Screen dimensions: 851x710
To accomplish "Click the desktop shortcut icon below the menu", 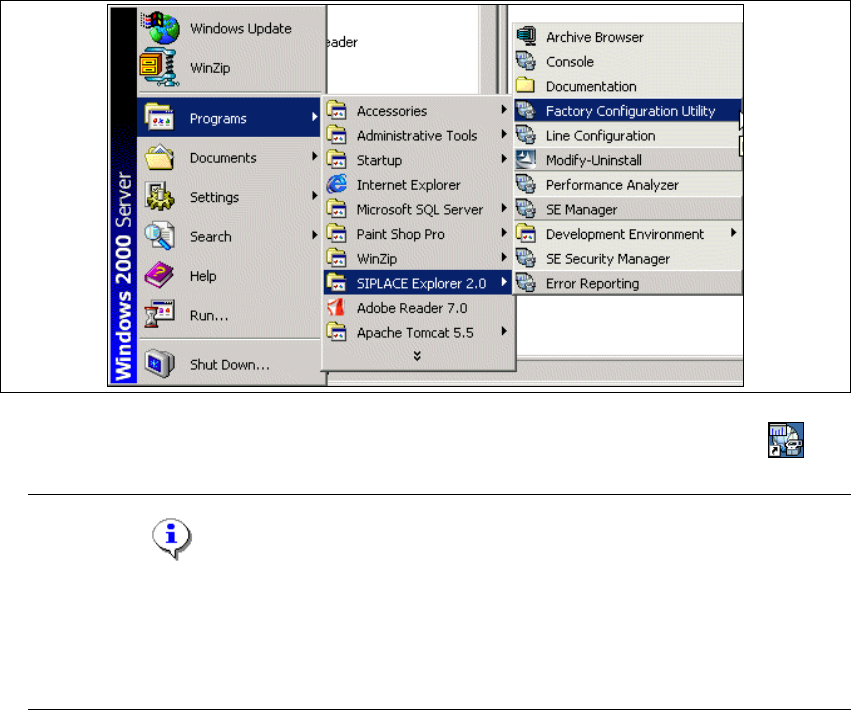I will [x=785, y=440].
